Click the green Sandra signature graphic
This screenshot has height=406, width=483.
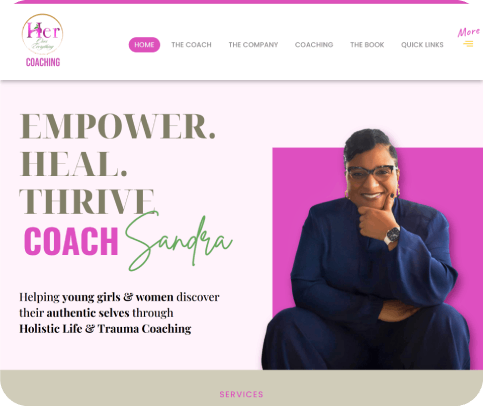[x=179, y=242]
